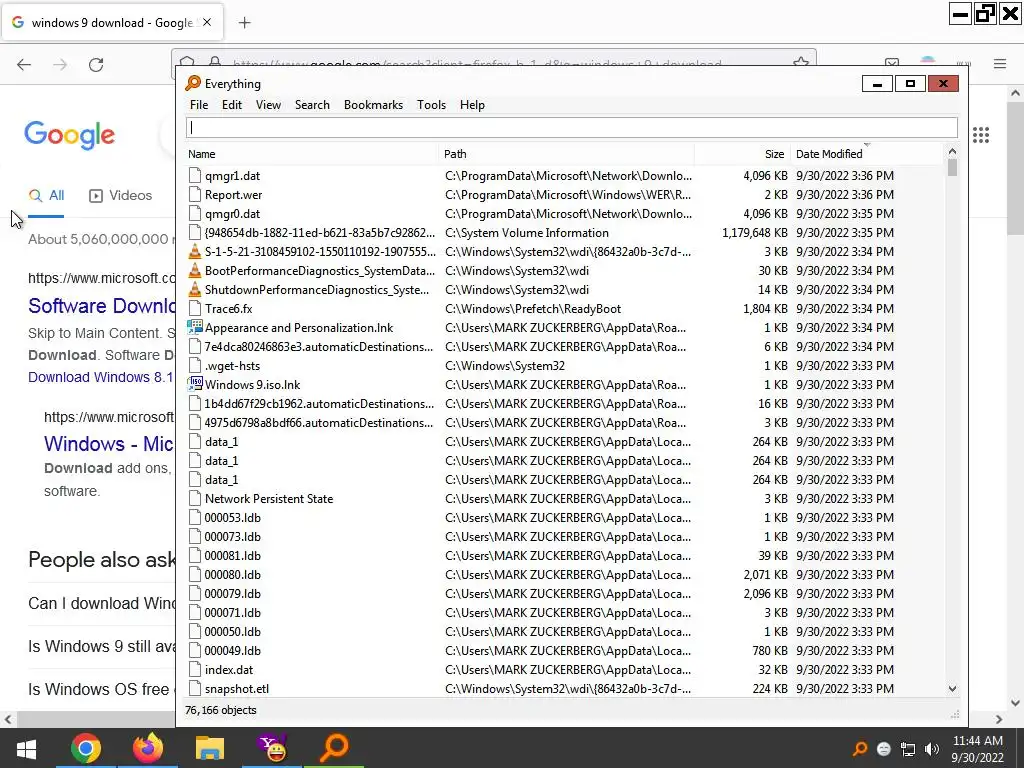Open the Help menu in Everything
This screenshot has height=768, width=1024.
coord(472,105)
